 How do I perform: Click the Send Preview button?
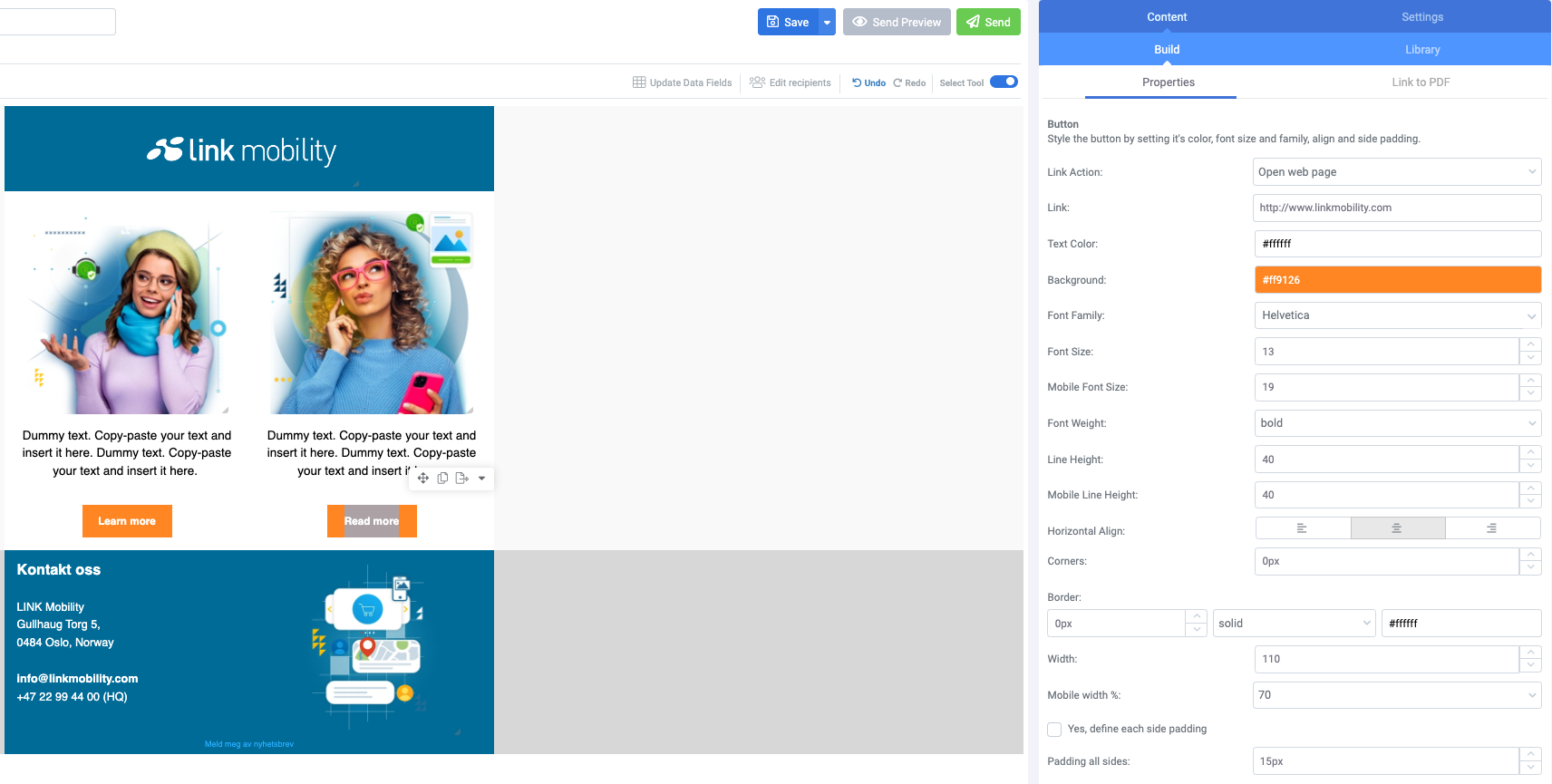click(x=897, y=22)
